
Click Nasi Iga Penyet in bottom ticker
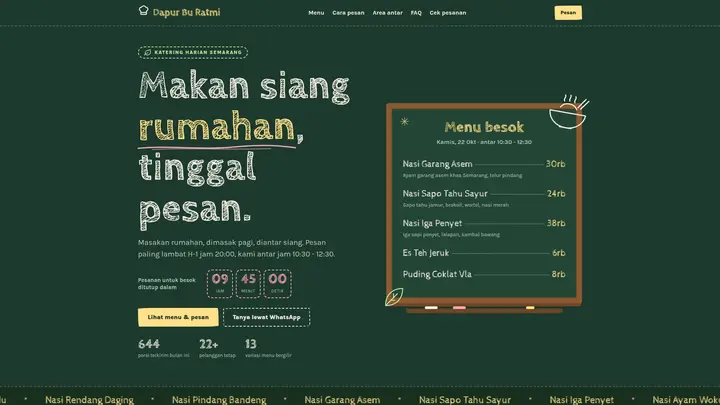(581, 400)
